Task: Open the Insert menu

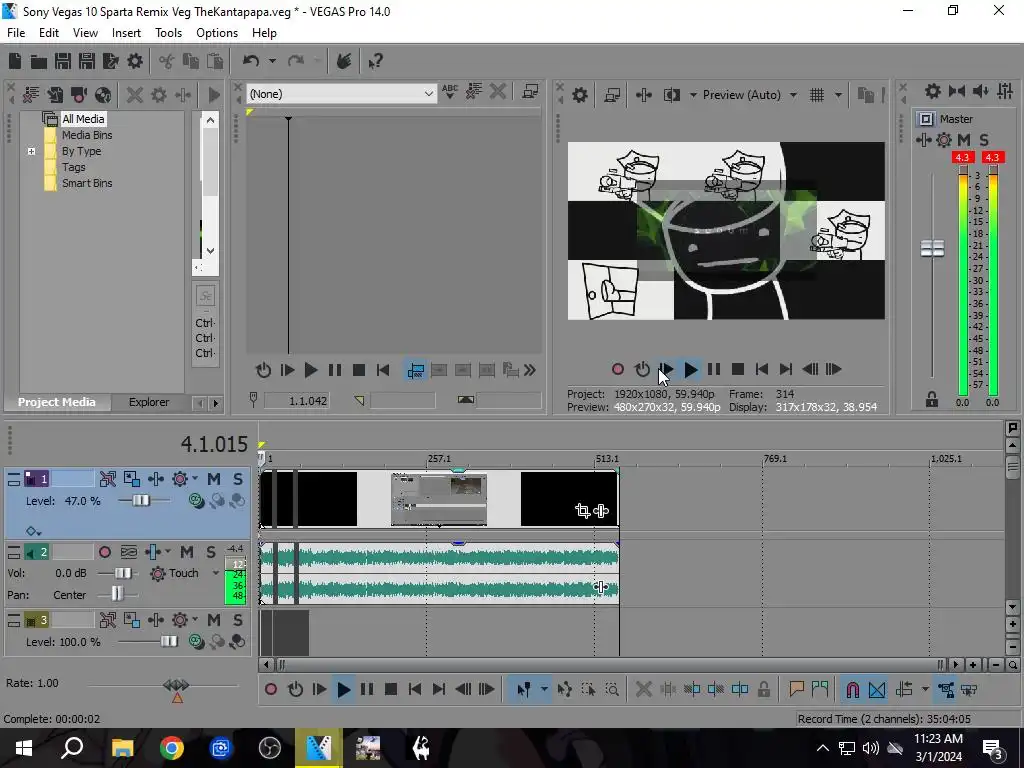Action: tap(126, 33)
